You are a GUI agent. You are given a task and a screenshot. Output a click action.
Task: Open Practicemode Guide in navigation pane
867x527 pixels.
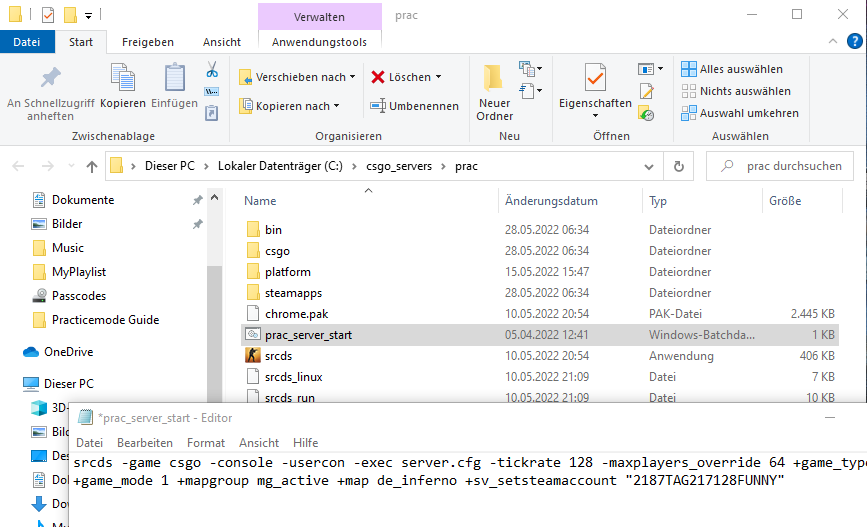[x=105, y=320]
